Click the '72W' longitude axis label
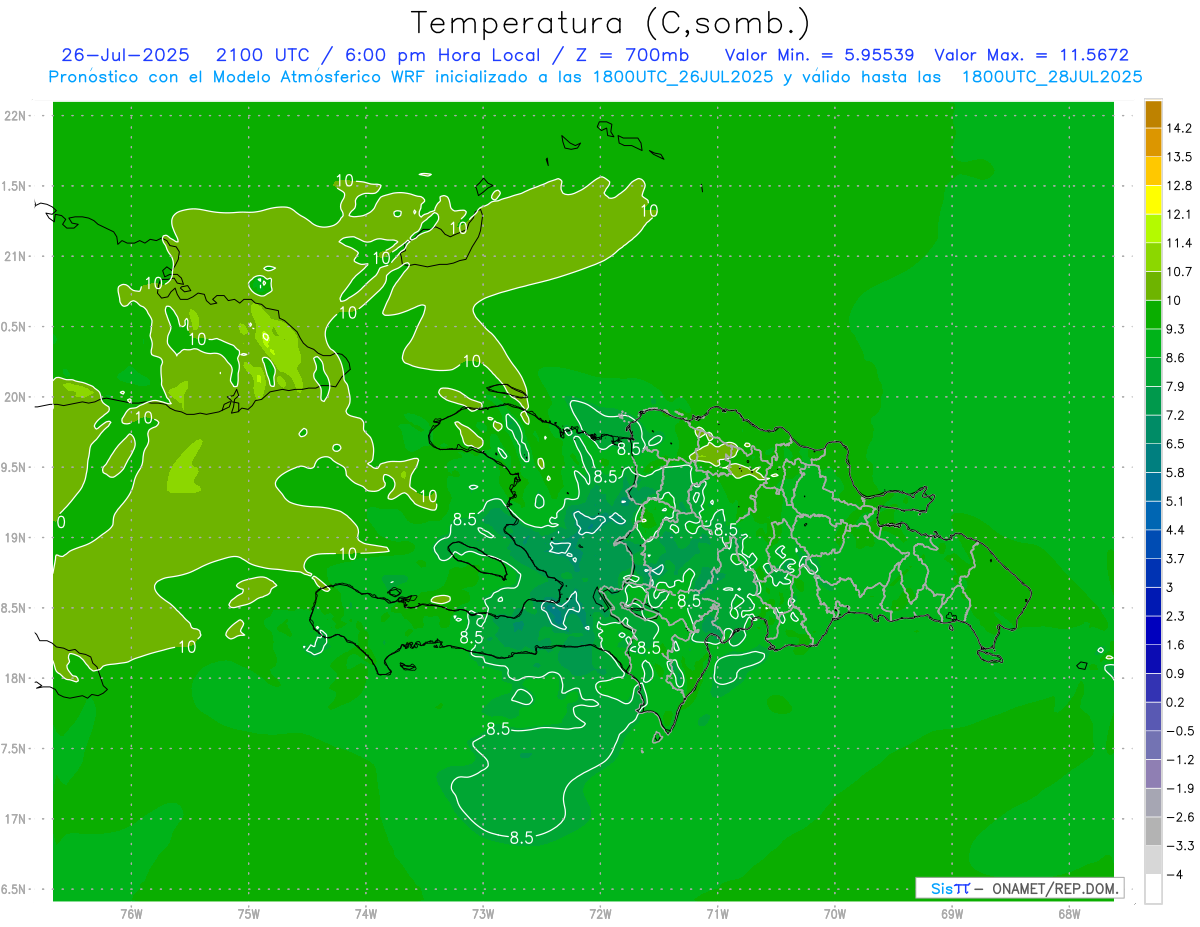This screenshot has width=1200, height=927. pyautogui.click(x=600, y=914)
